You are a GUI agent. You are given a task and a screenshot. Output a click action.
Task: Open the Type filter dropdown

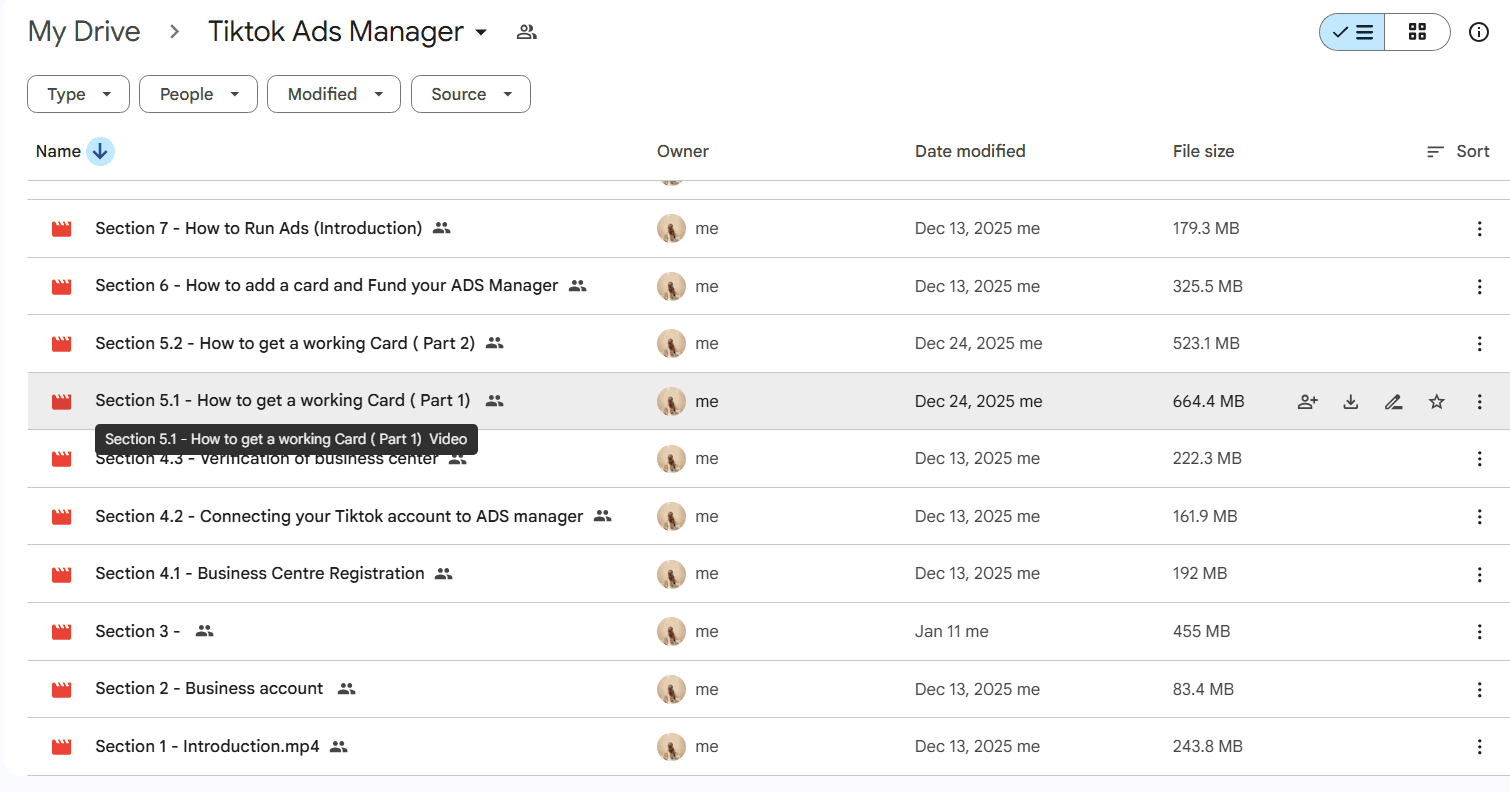click(78, 93)
